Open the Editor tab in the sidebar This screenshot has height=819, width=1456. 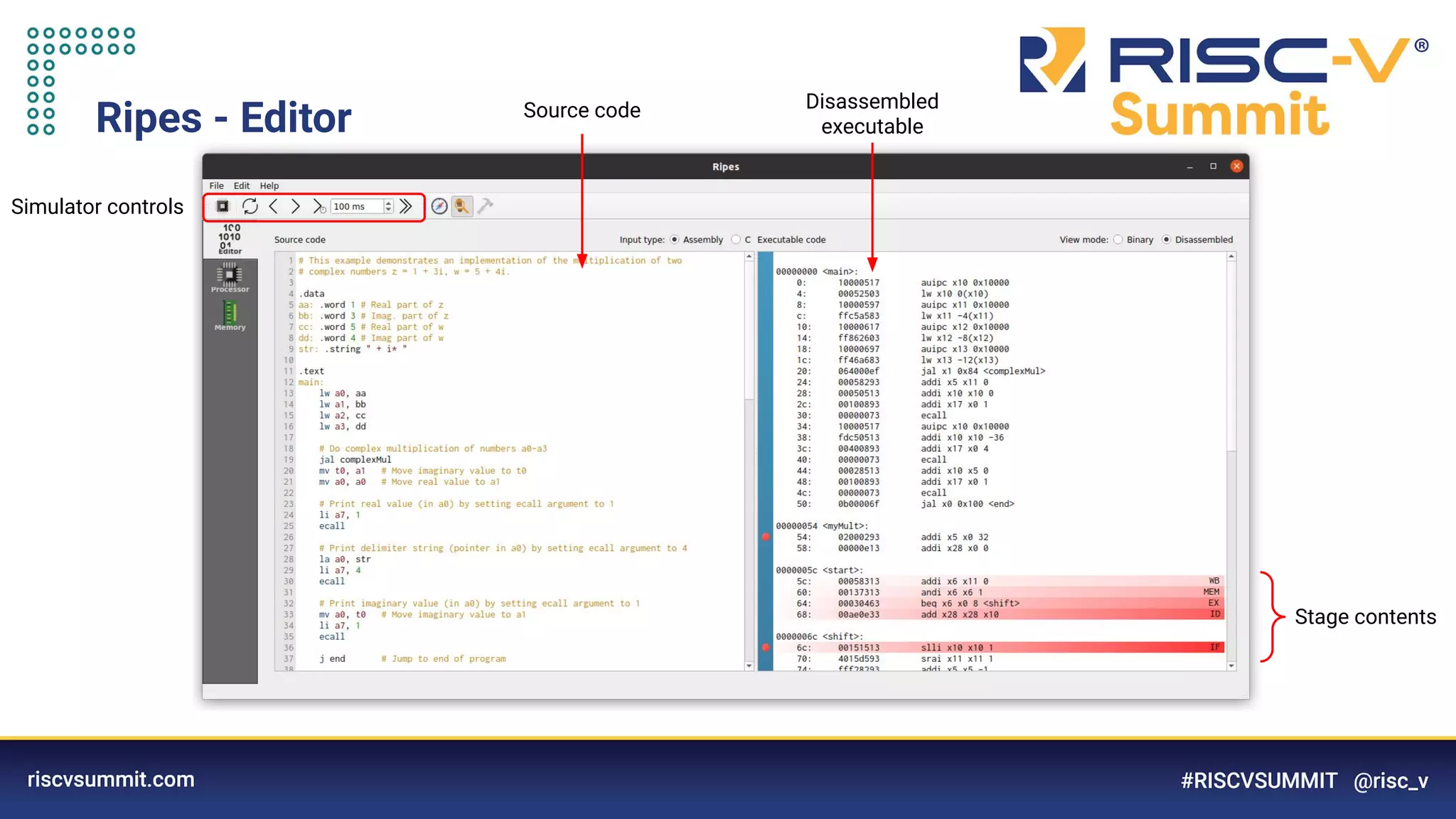point(230,240)
